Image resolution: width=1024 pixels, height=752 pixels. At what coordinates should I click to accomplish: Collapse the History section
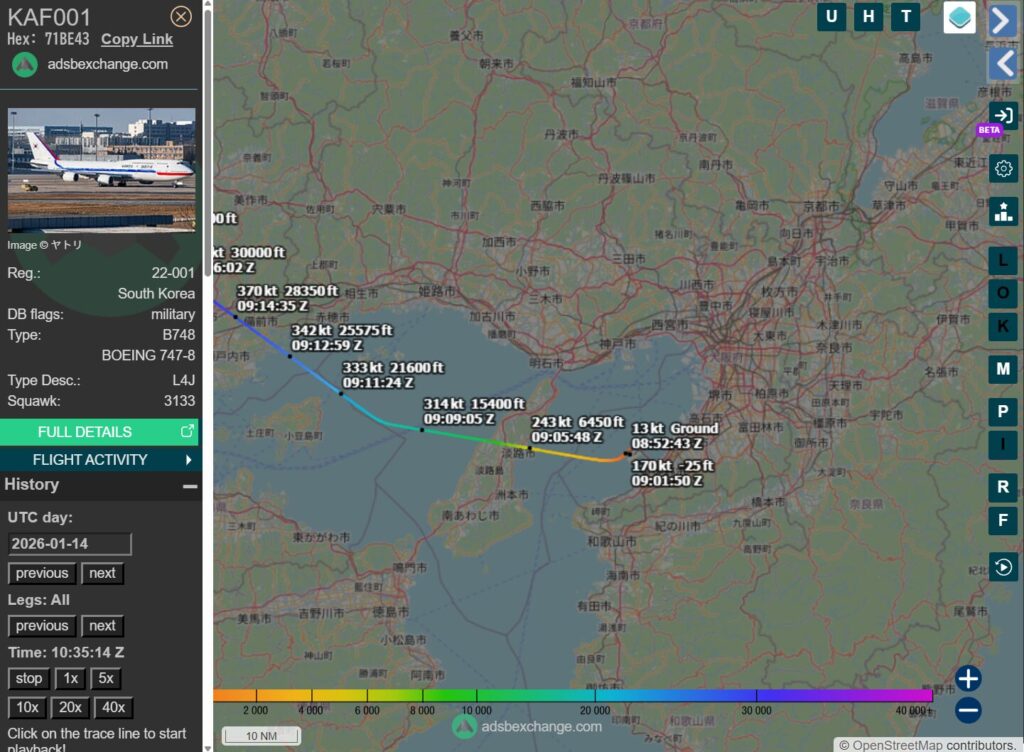click(189, 485)
